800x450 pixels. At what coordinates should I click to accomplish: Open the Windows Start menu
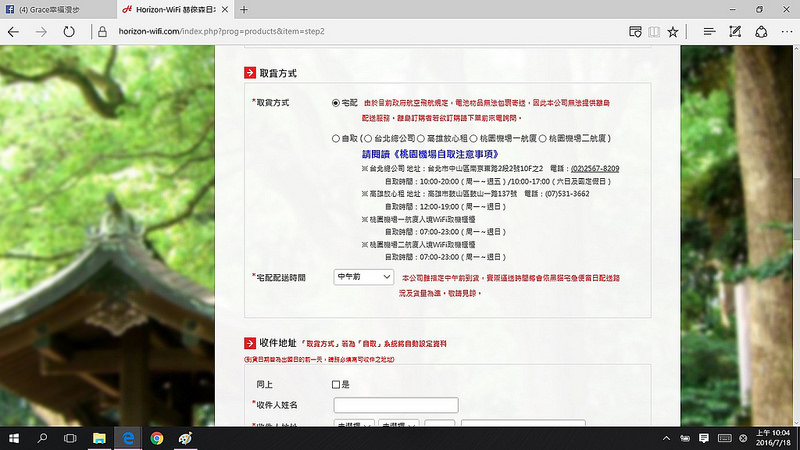[x=14, y=438]
